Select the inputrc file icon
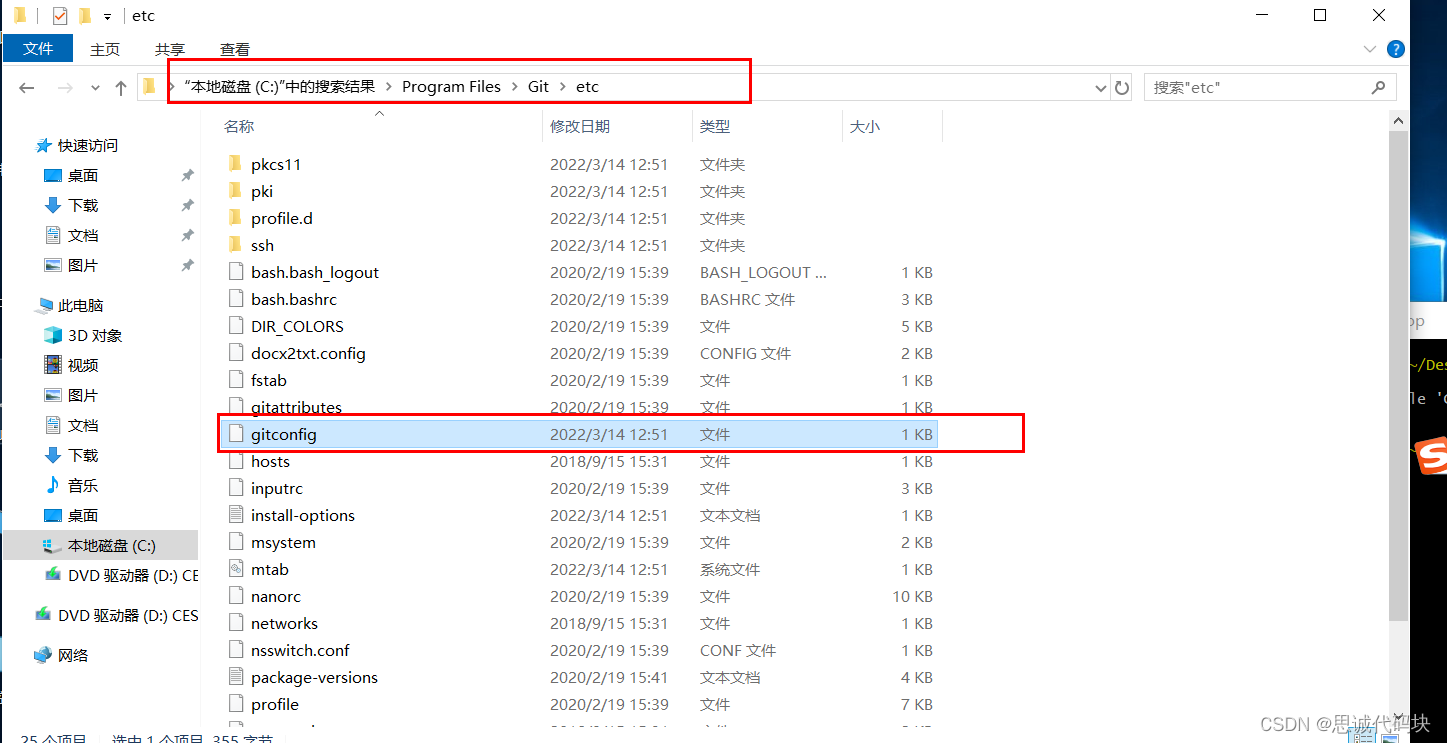The height and width of the screenshot is (743, 1447). tap(236, 488)
